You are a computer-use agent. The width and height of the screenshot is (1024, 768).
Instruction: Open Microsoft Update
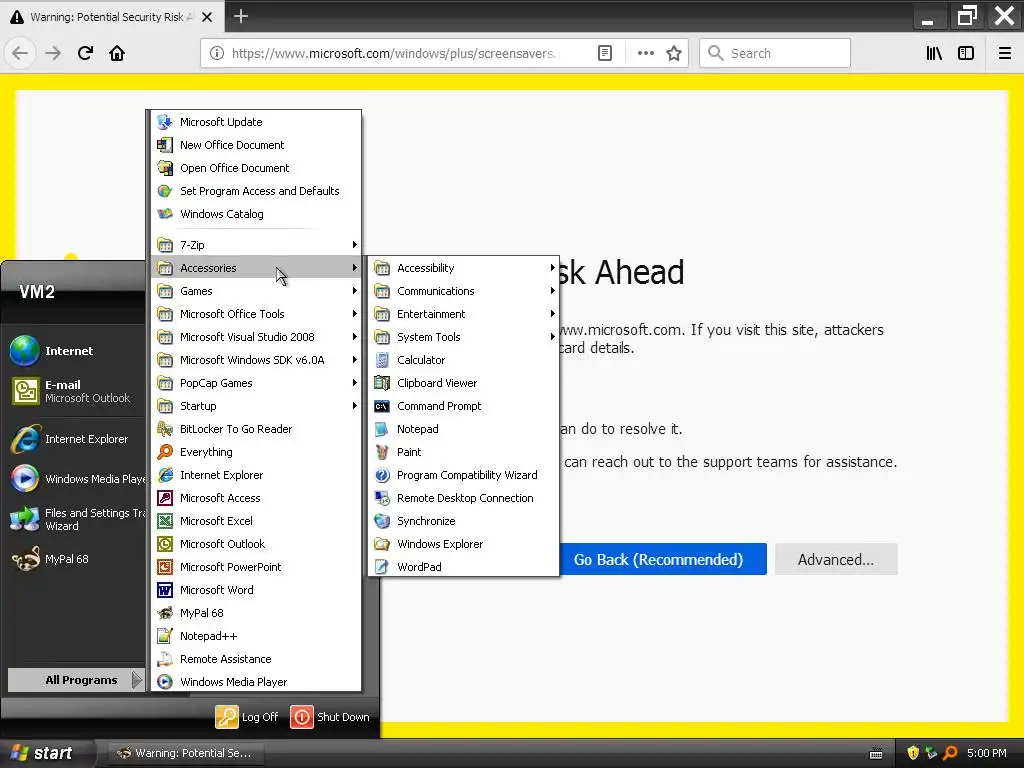(x=256, y=122)
